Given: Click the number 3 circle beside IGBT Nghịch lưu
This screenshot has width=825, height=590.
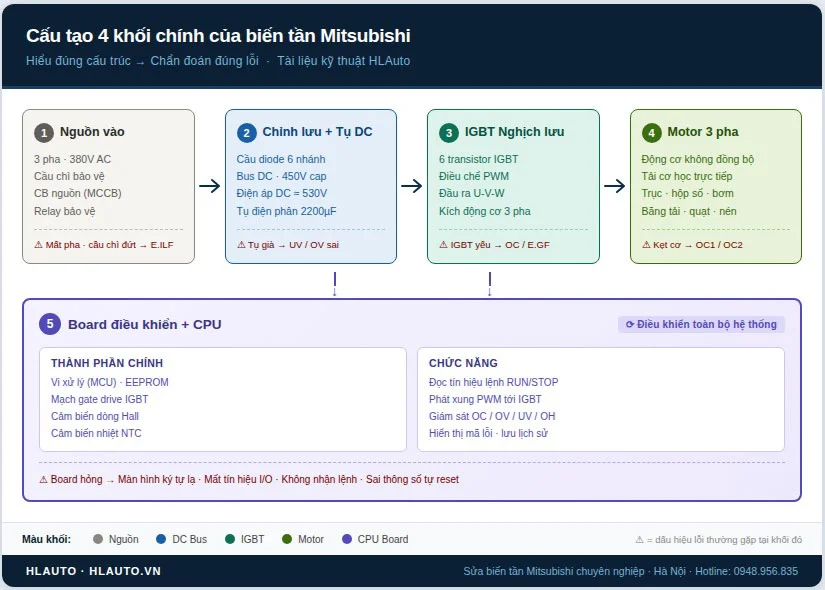Looking at the screenshot, I should tap(449, 133).
